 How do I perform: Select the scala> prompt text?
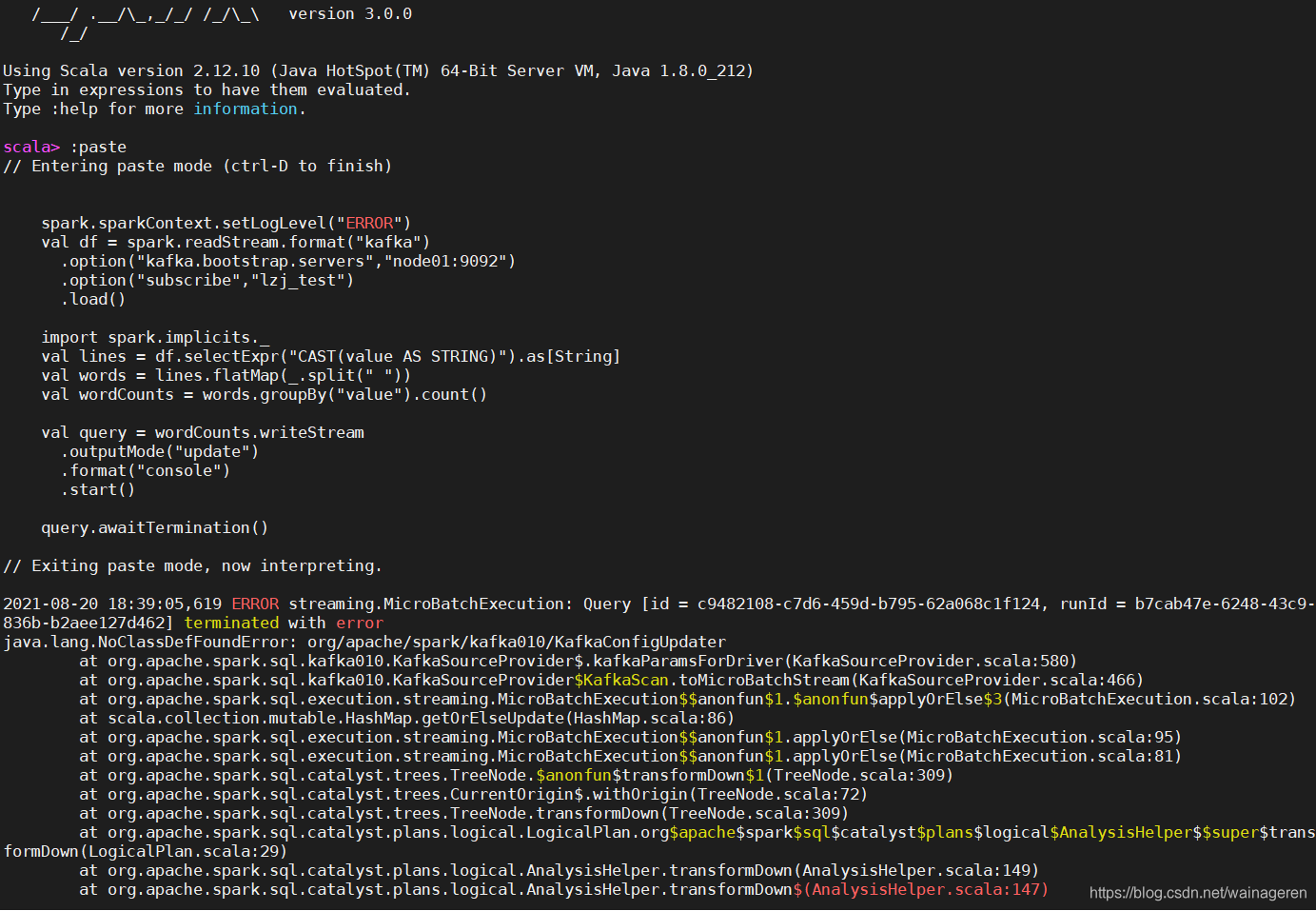click(27, 146)
